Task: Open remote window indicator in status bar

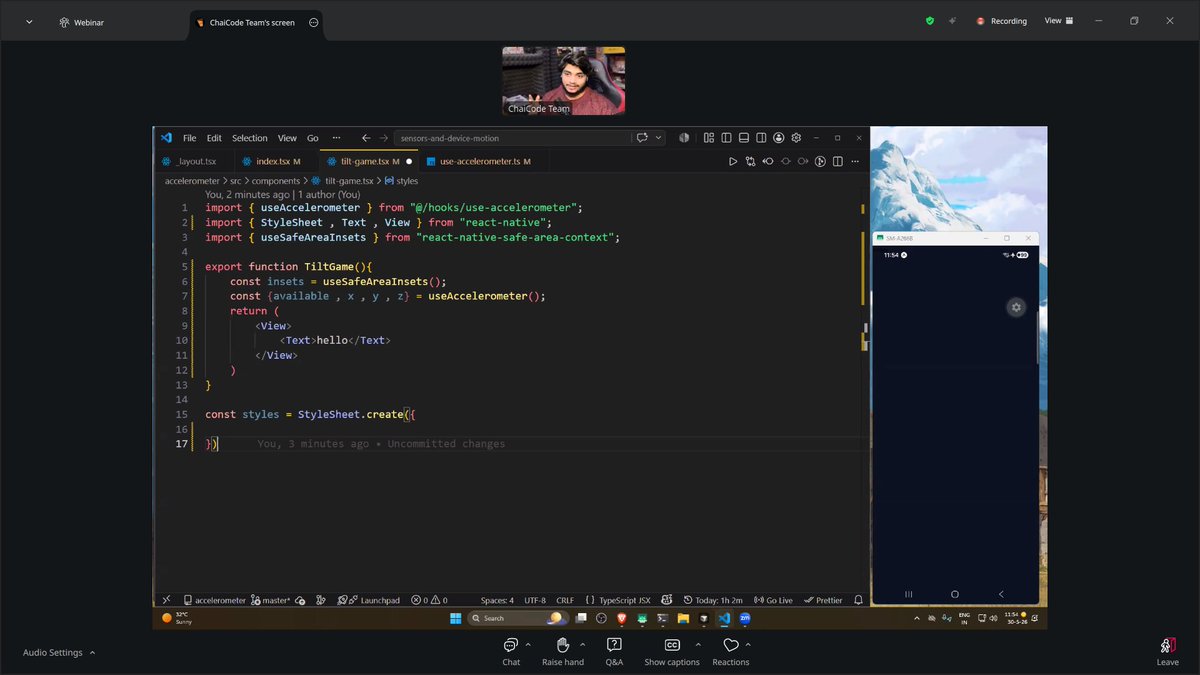Action: (166, 600)
